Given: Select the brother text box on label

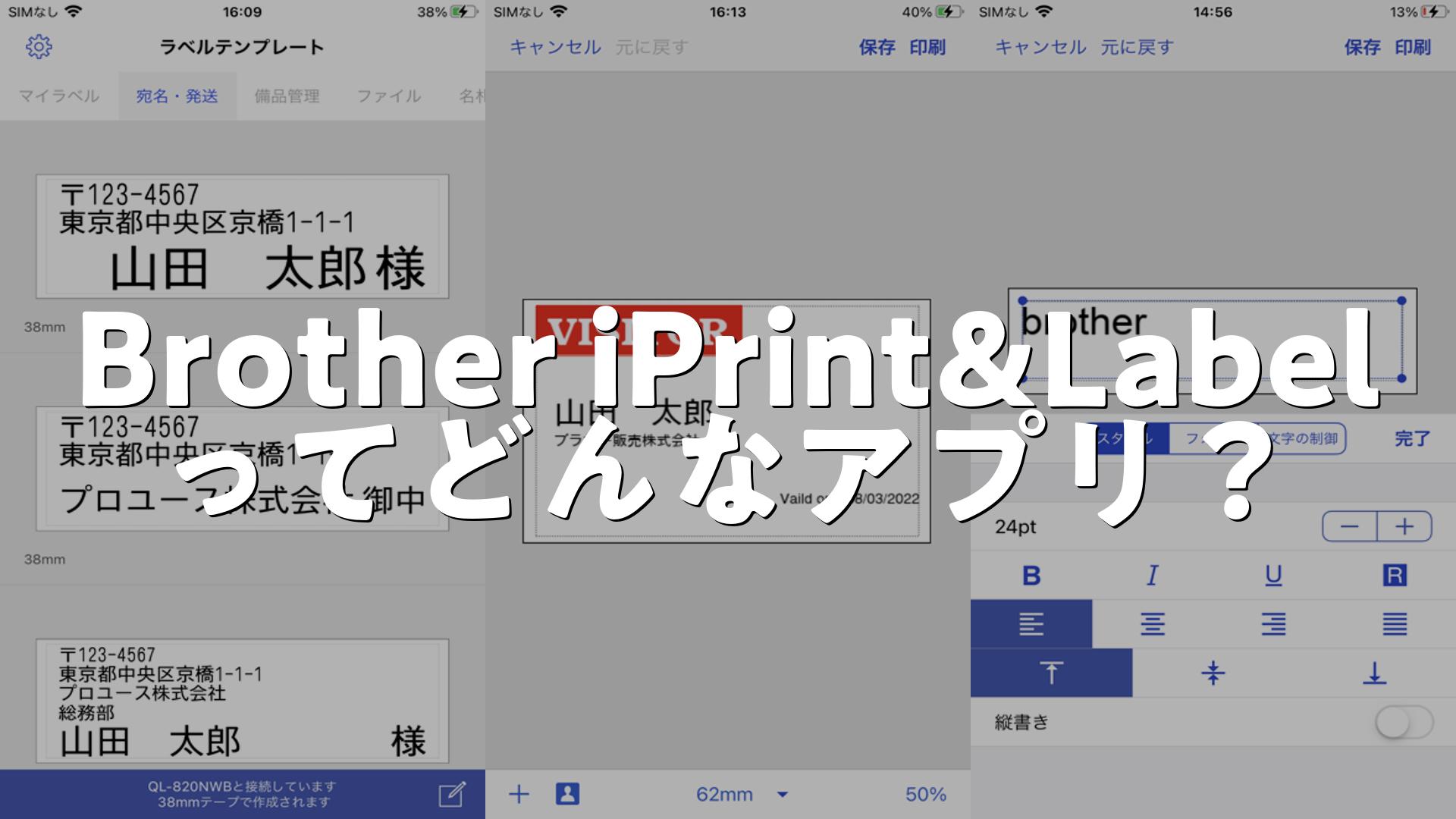Looking at the screenshot, I should click(1212, 340).
